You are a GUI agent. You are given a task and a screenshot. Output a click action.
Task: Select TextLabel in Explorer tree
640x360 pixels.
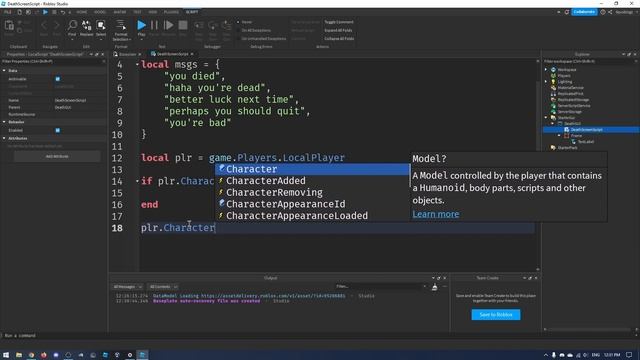tap(586, 142)
